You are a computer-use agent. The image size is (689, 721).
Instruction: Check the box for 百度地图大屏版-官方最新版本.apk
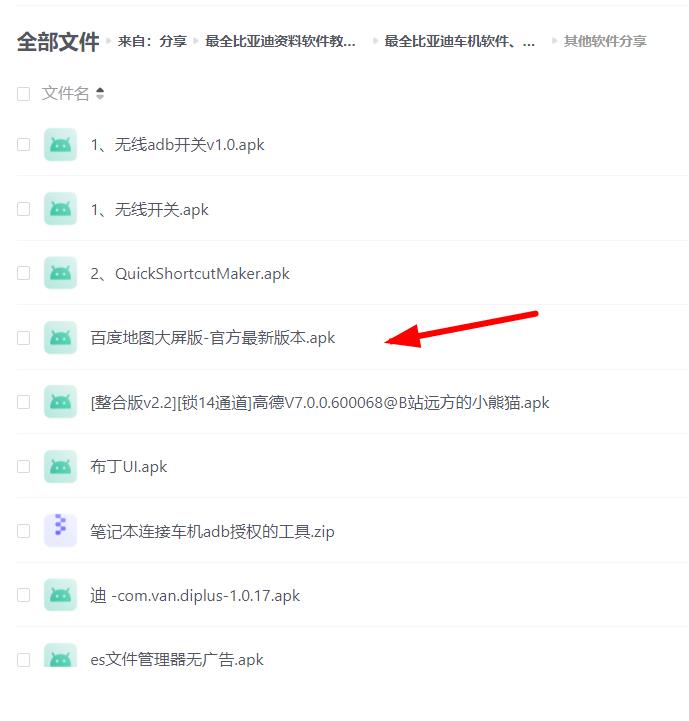point(23,338)
